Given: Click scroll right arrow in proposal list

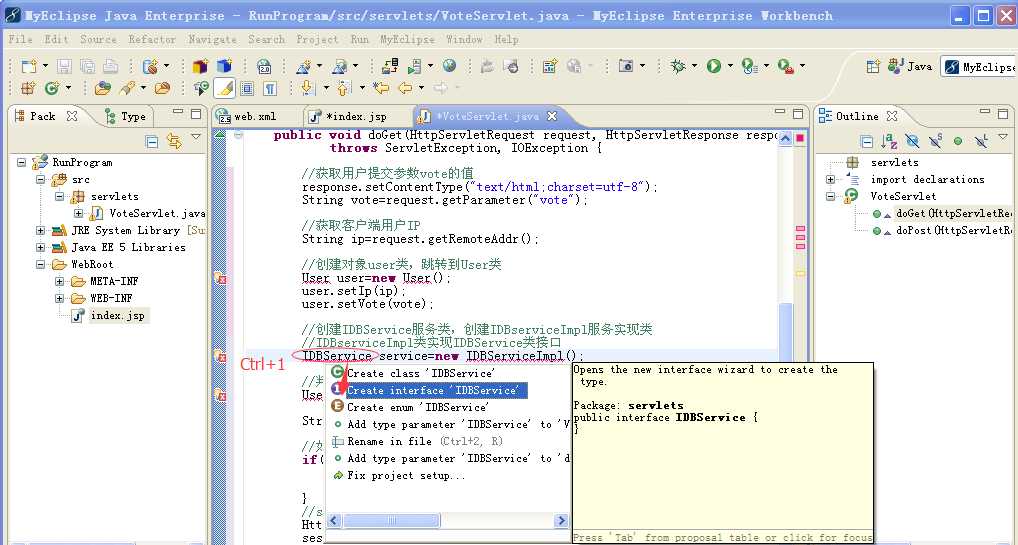Looking at the screenshot, I should pos(562,520).
